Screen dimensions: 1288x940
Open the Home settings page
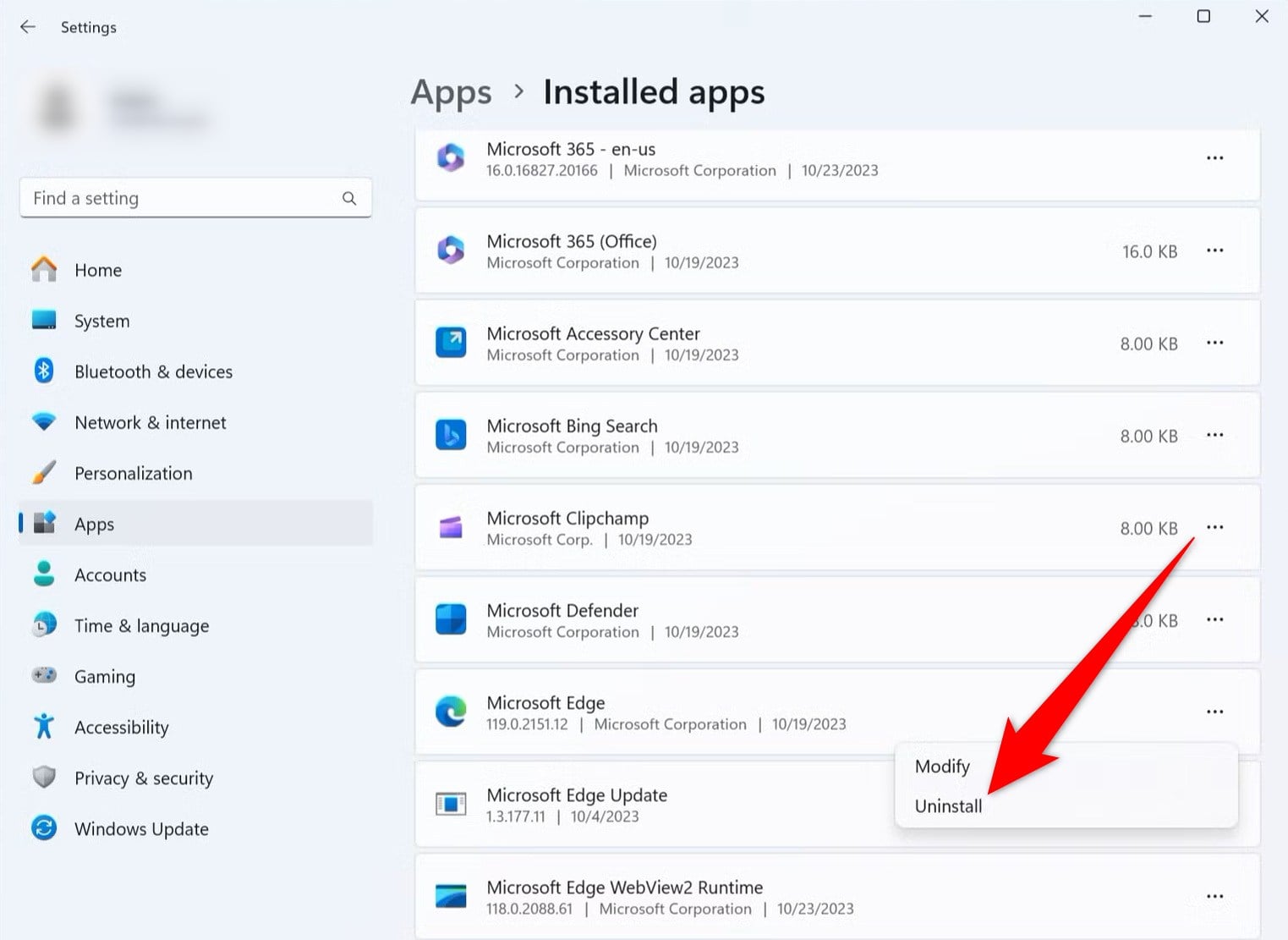coord(195,270)
